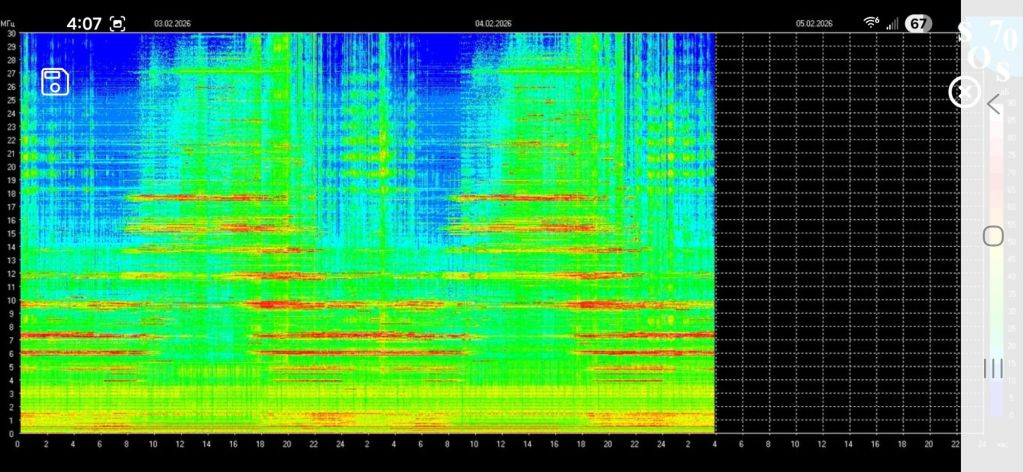This screenshot has height=472, width=1024.
Task: Open recent apps with three-bar button
Action: click(x=993, y=368)
